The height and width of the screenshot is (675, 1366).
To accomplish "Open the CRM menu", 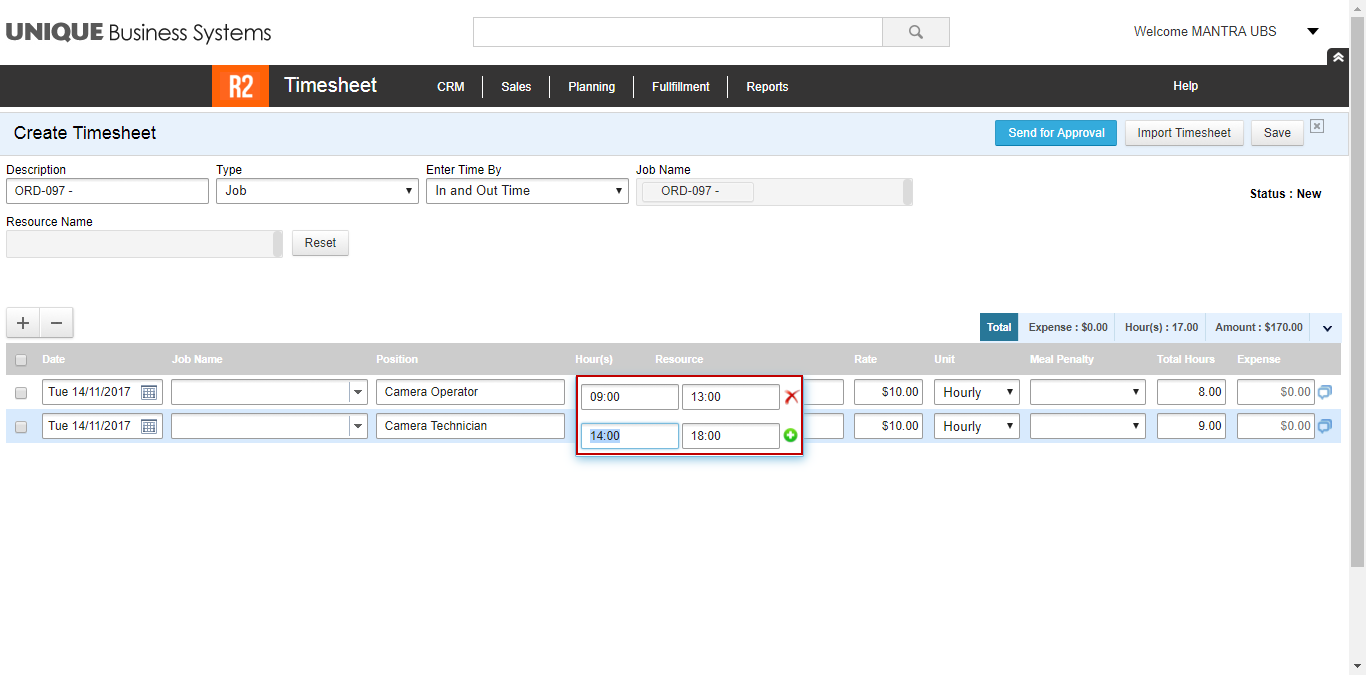I will 451,87.
